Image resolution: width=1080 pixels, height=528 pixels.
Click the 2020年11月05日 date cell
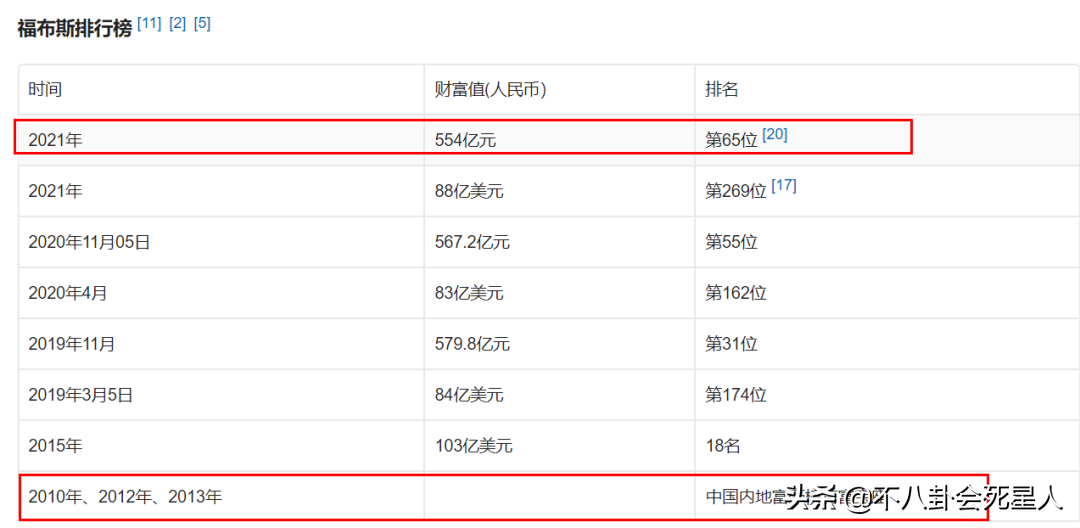89,242
